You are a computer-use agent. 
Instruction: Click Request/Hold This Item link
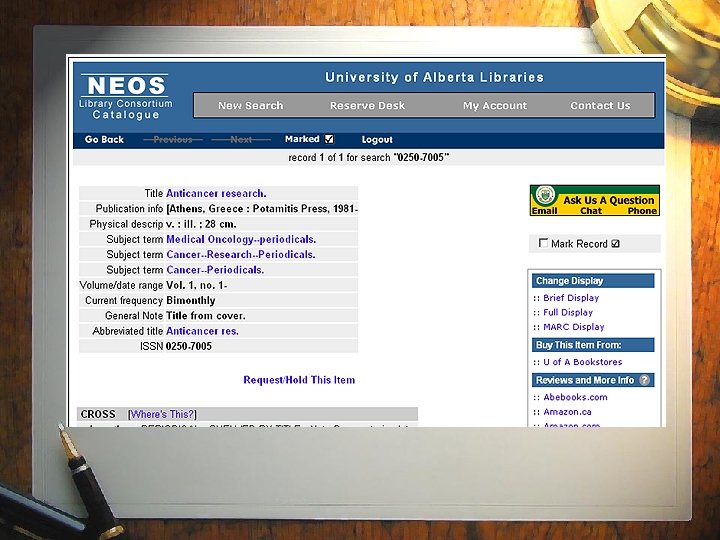point(299,380)
